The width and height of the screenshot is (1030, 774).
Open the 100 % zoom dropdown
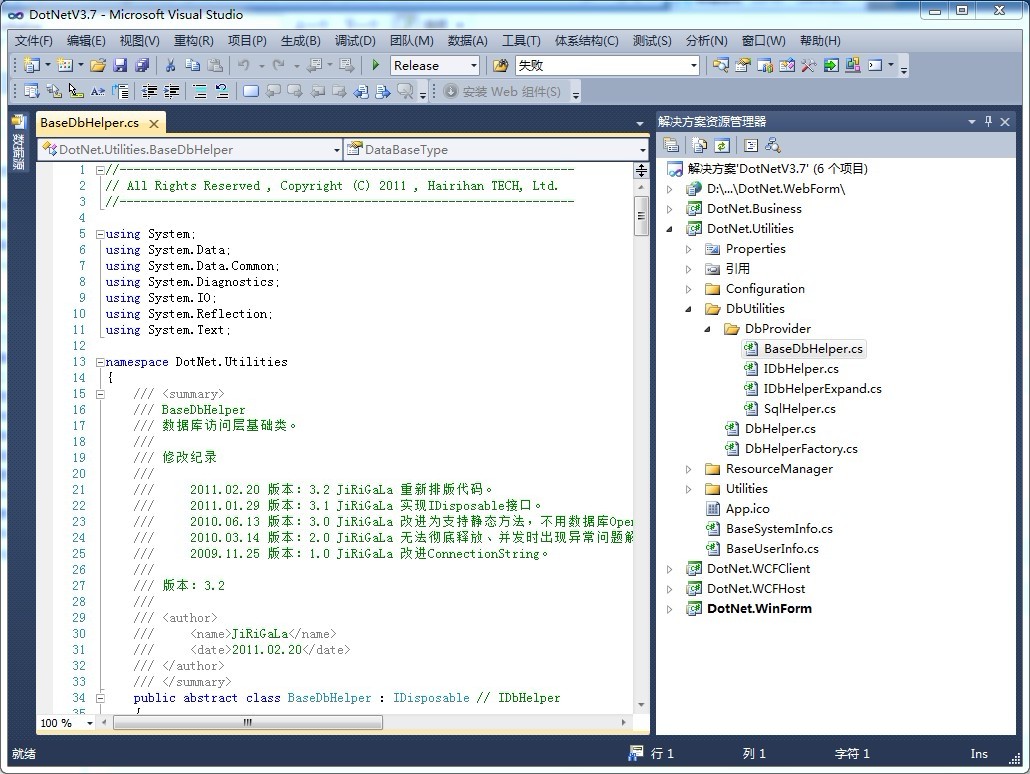(x=90, y=723)
